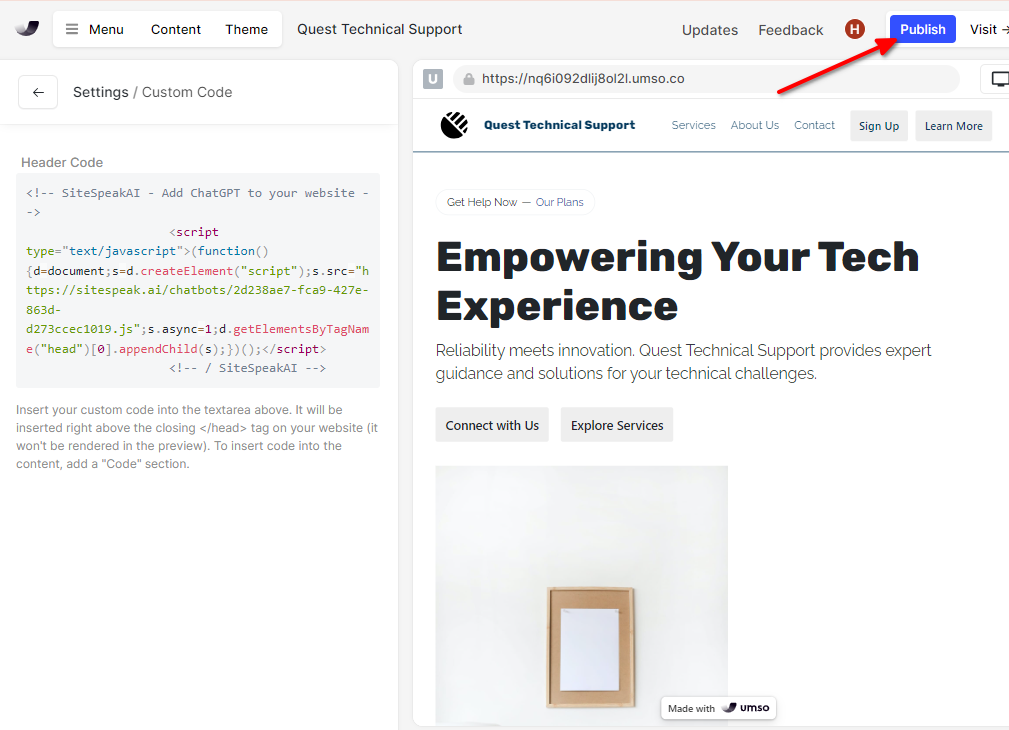Click the Sign Up button
Image resolution: width=1009 pixels, height=730 pixels.
pyautogui.click(x=879, y=126)
